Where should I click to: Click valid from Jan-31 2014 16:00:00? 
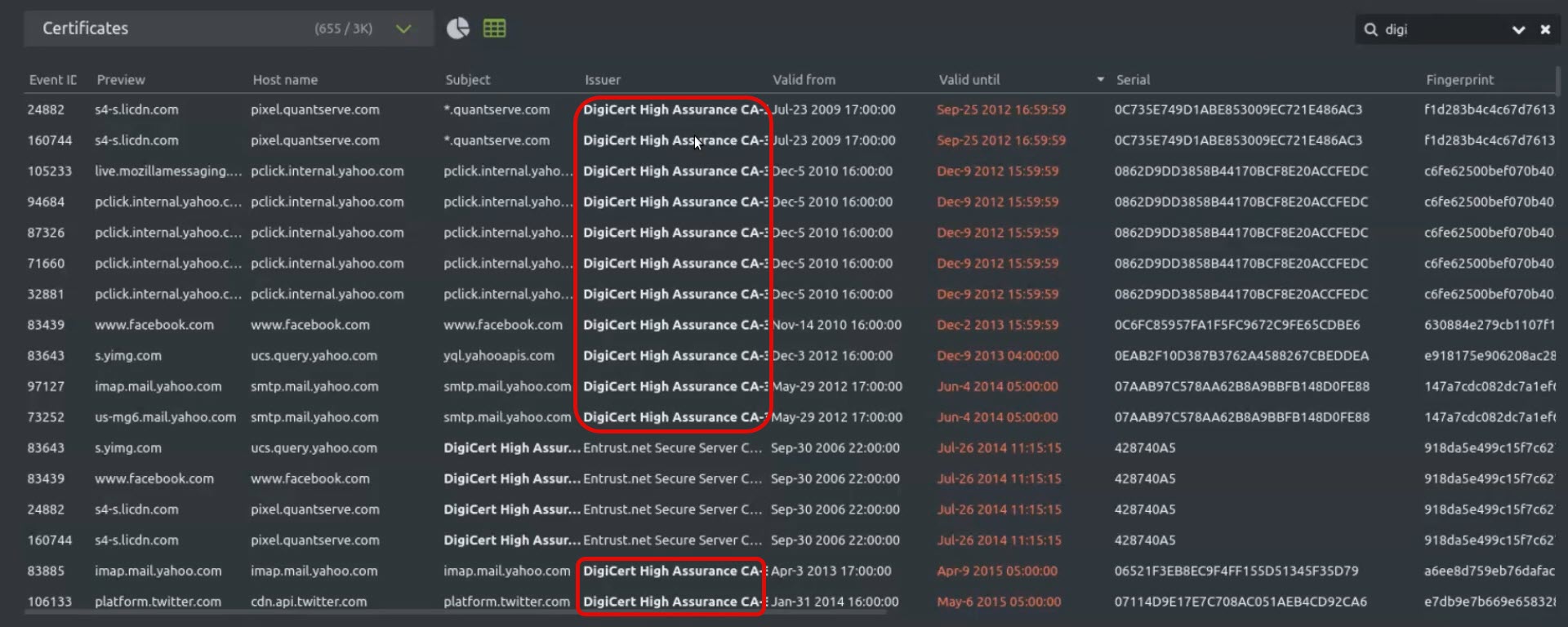(x=835, y=602)
